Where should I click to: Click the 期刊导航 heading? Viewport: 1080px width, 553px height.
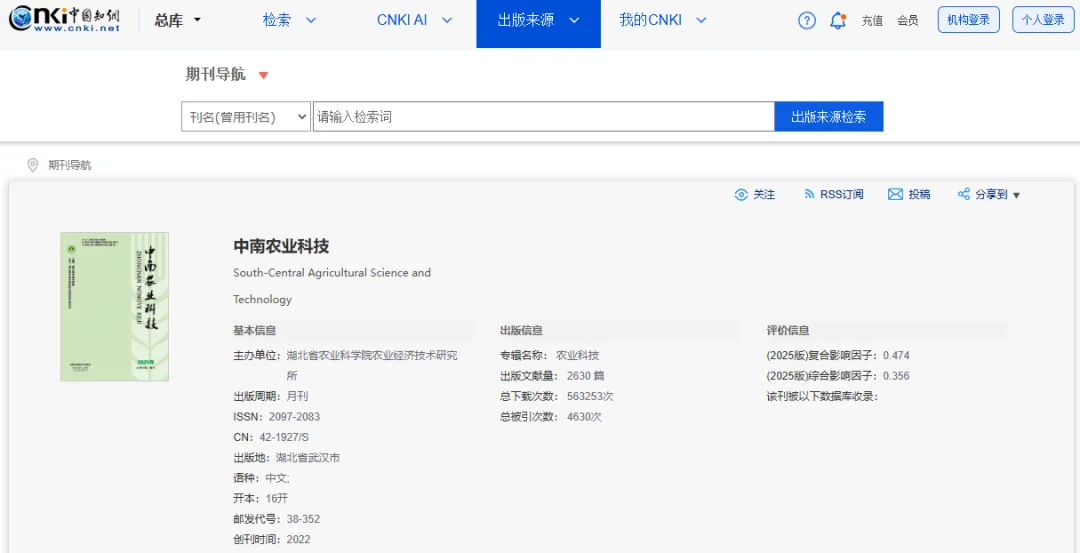[215, 74]
